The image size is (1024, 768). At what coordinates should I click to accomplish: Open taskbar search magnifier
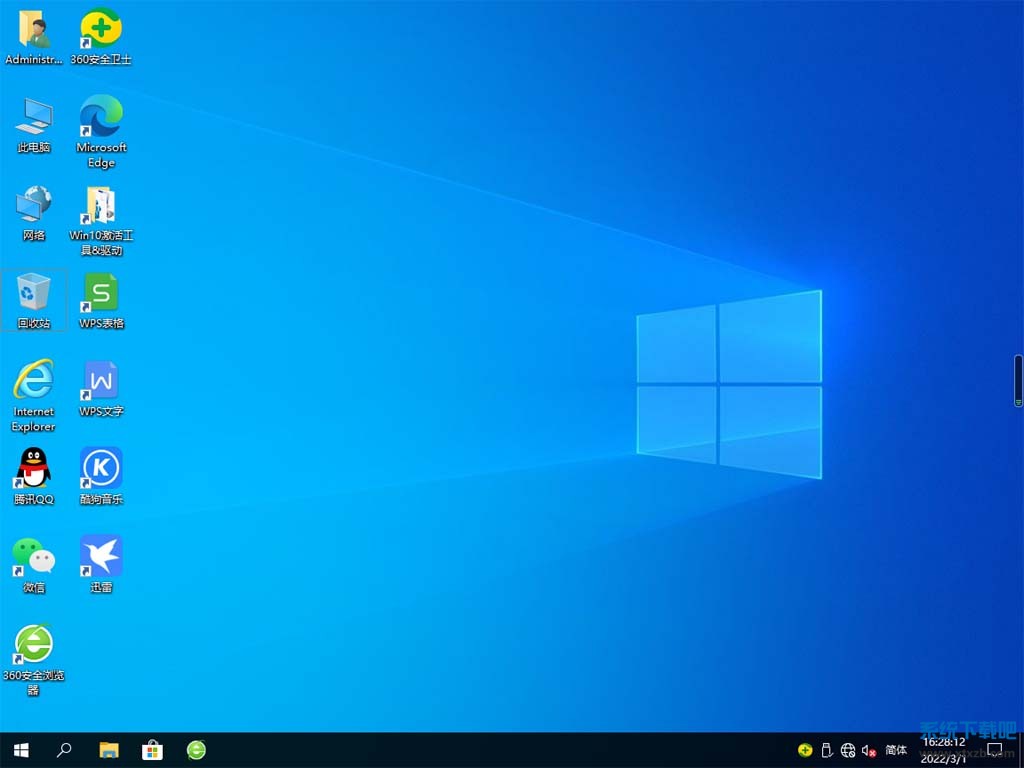tap(64, 750)
